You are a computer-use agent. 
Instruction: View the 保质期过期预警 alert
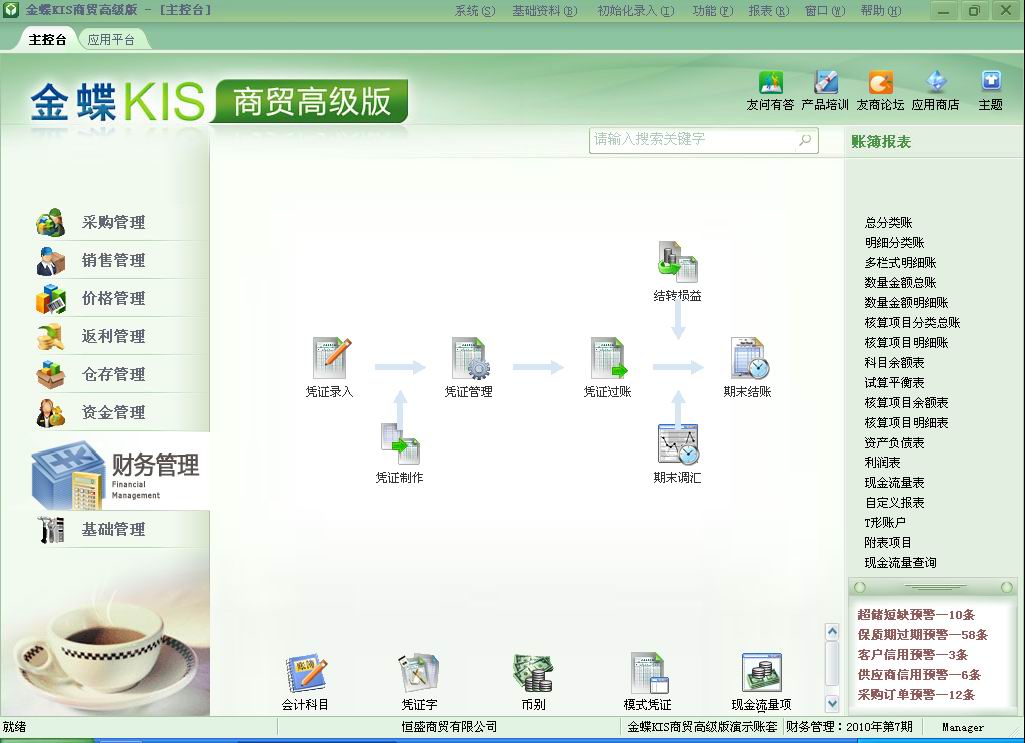[922, 635]
